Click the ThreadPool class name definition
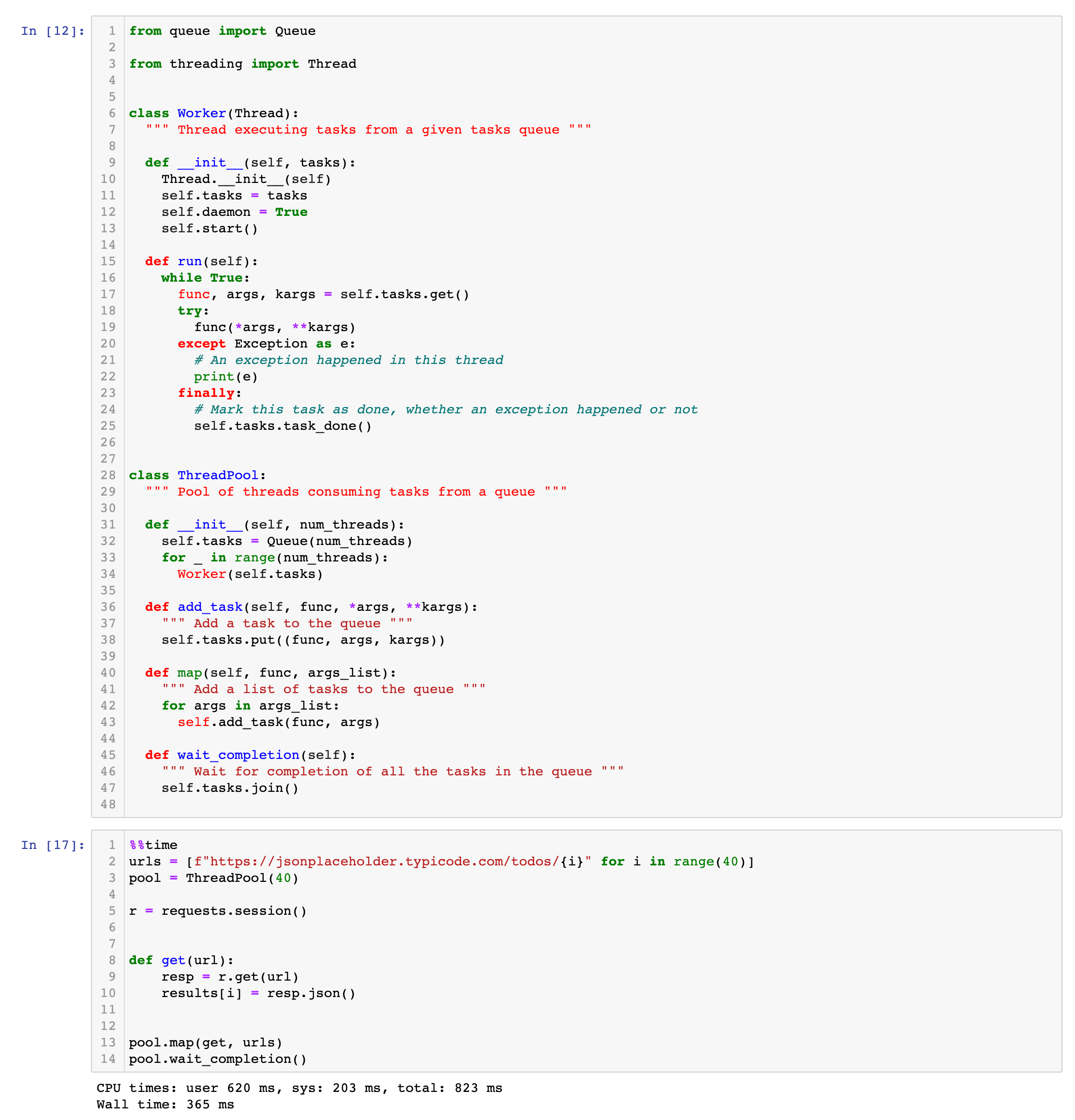 [x=218, y=475]
